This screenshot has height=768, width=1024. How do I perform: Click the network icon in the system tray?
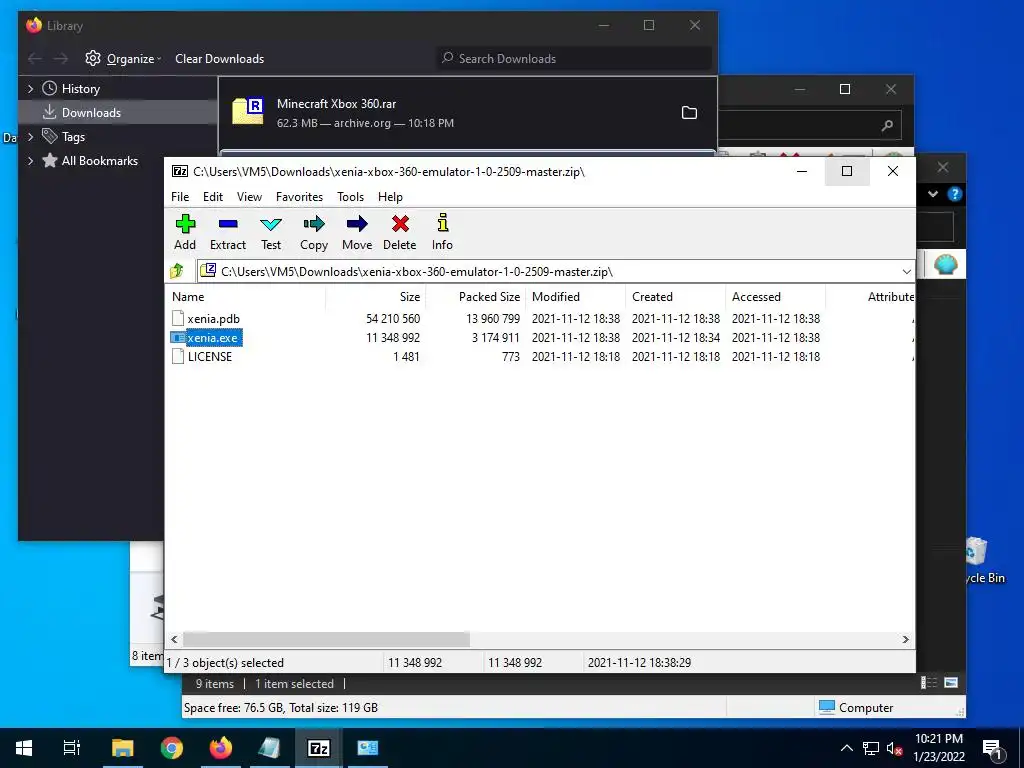point(871,748)
